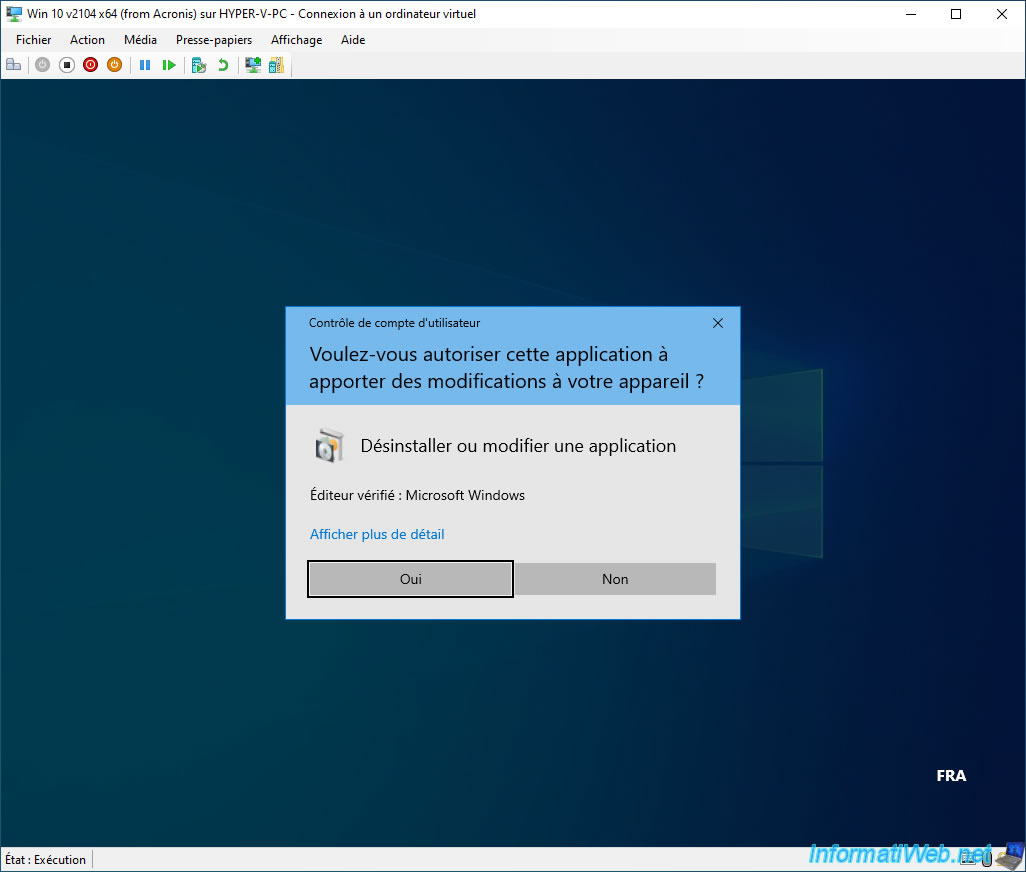The width and height of the screenshot is (1026, 872).
Task: Click the Ctrl+Alt+Del toolbar icon
Action: (14, 65)
